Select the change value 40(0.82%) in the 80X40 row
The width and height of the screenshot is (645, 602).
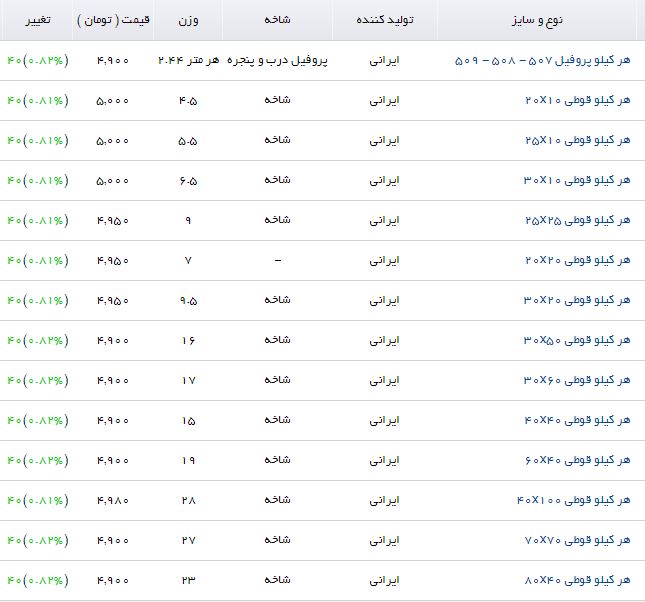[x=38, y=580]
